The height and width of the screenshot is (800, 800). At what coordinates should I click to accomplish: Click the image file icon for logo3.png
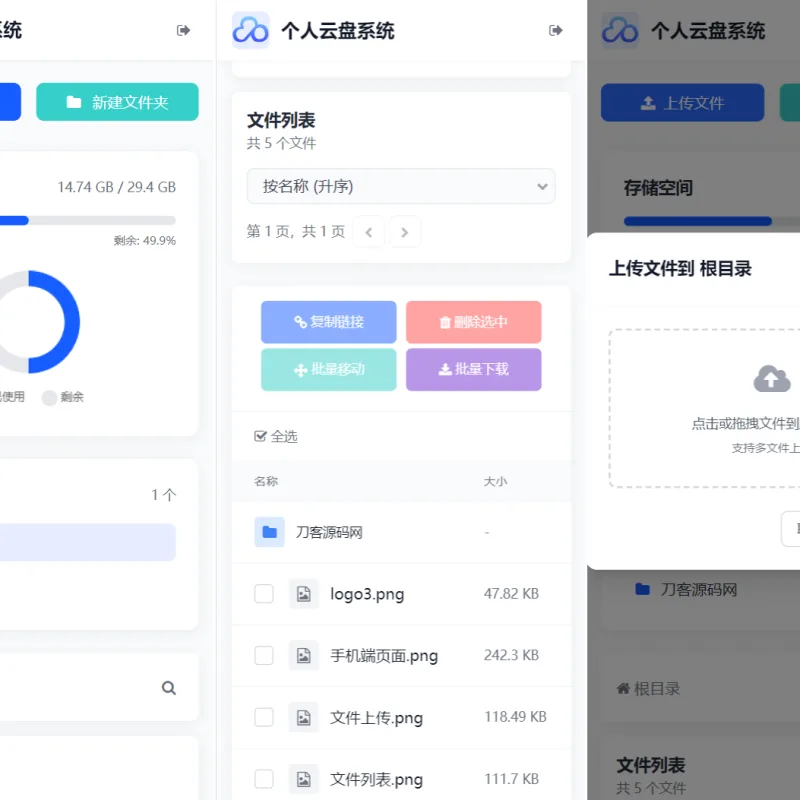[x=304, y=593]
